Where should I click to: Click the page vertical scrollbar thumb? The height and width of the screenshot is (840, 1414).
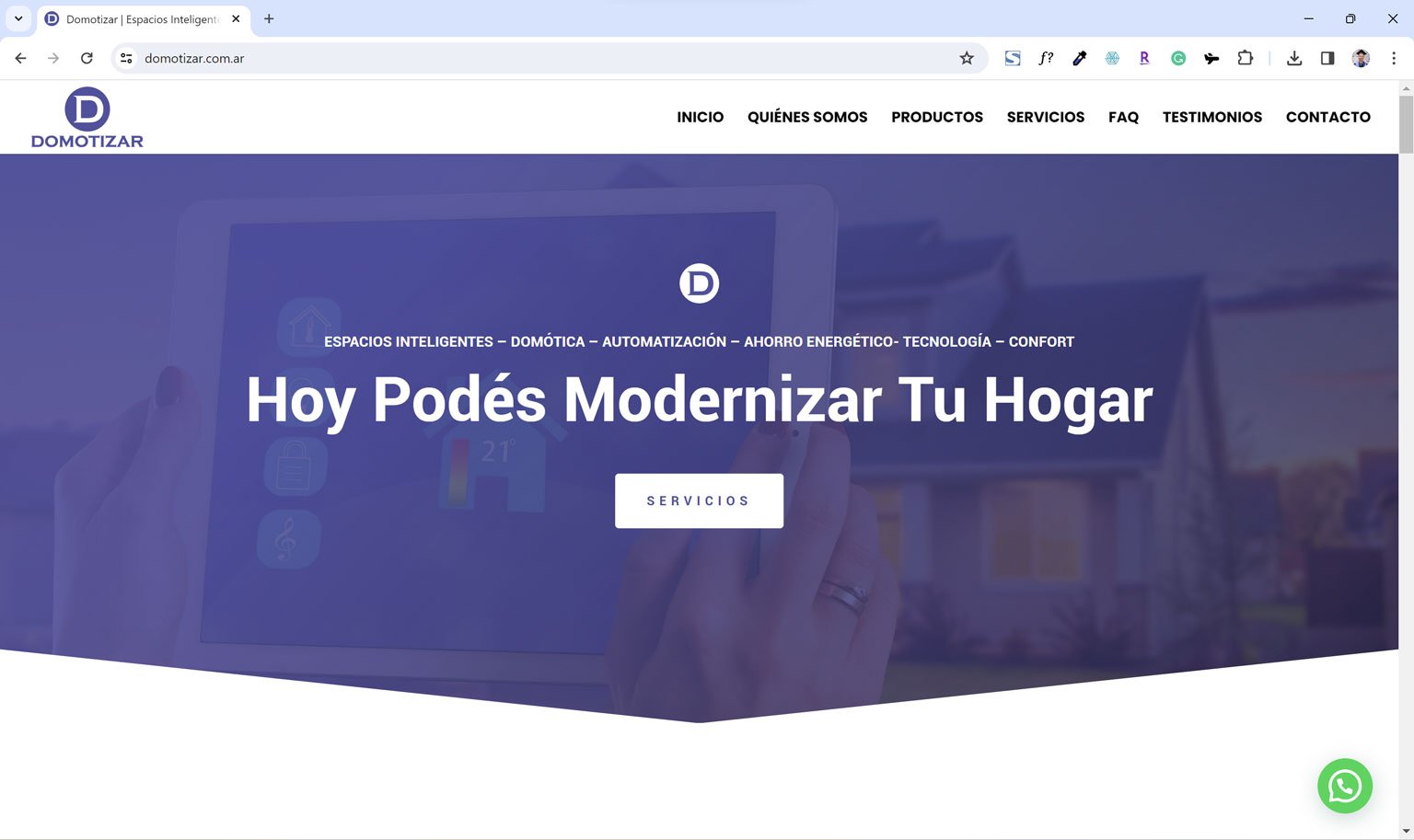[x=1405, y=124]
